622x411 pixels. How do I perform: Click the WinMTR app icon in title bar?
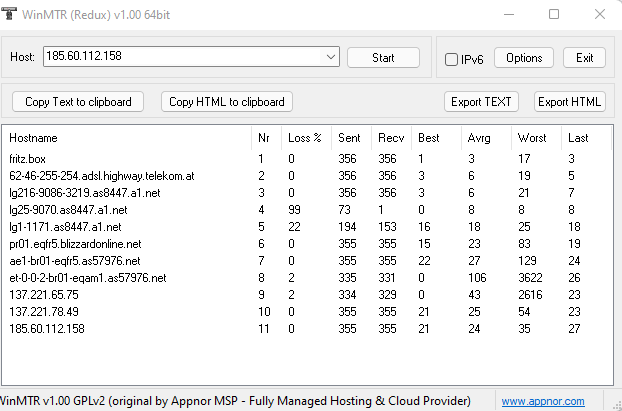(9, 13)
